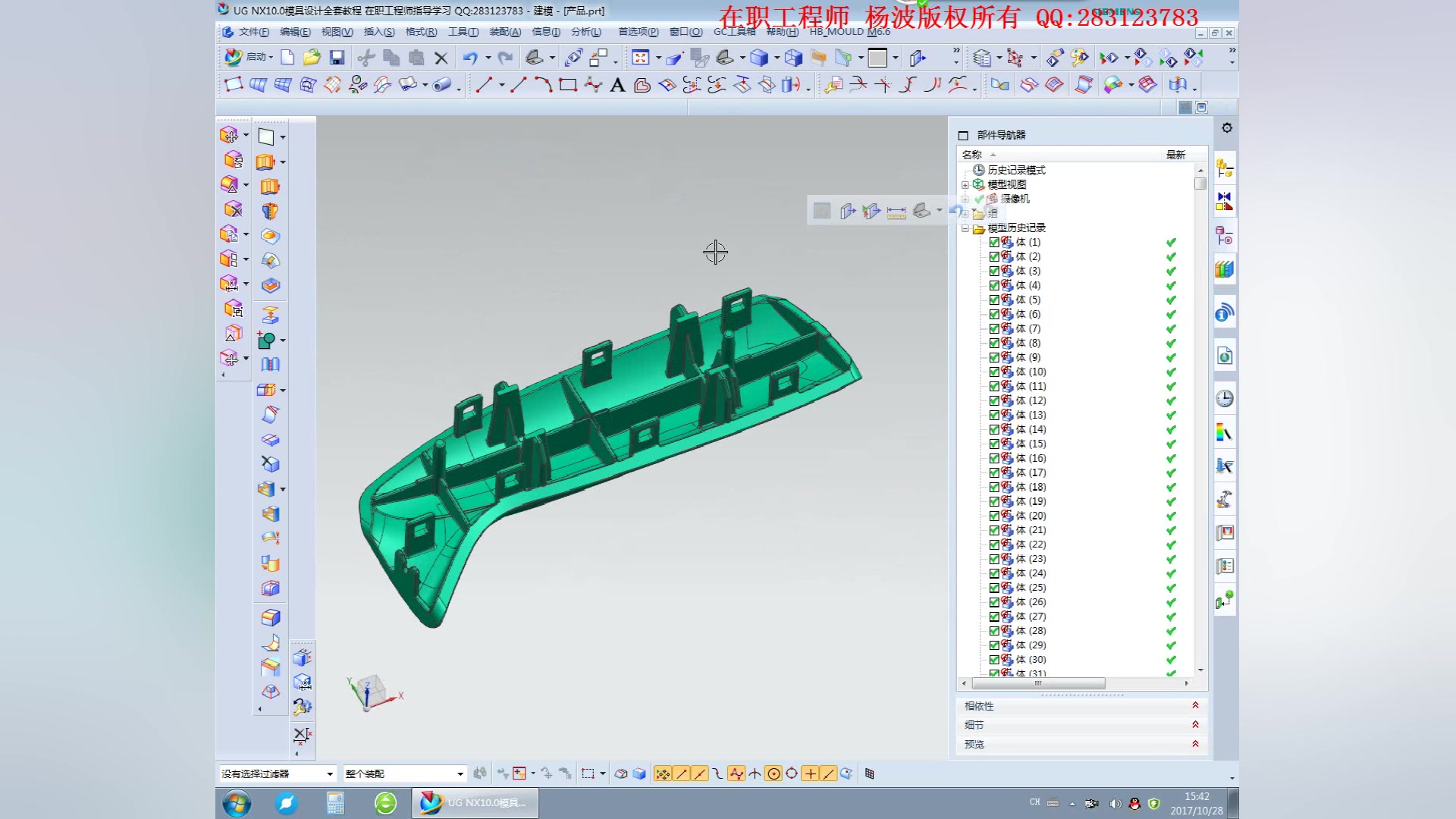
Task: Open the 分析(L) menu
Action: (x=585, y=32)
